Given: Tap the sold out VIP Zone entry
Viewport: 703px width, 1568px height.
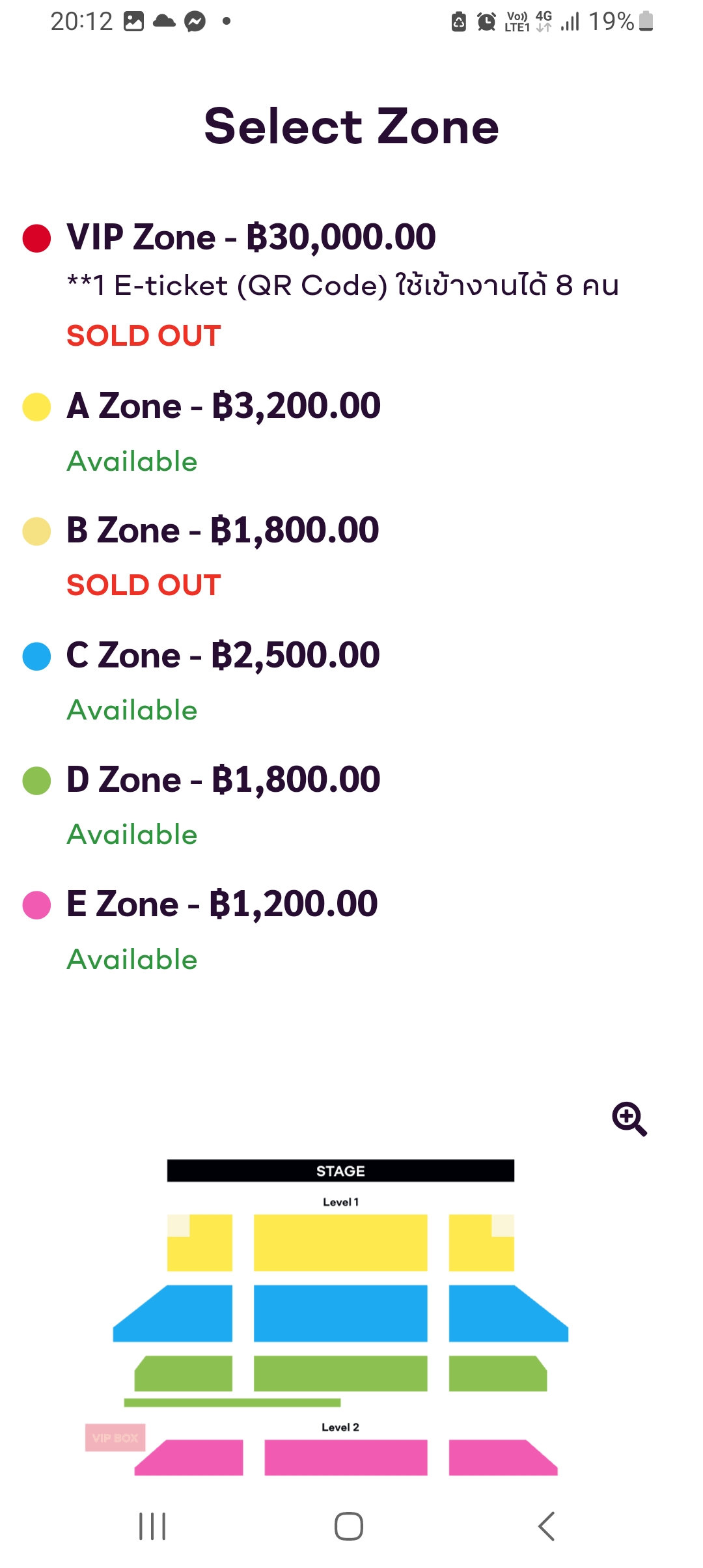Looking at the screenshot, I should coord(251,237).
